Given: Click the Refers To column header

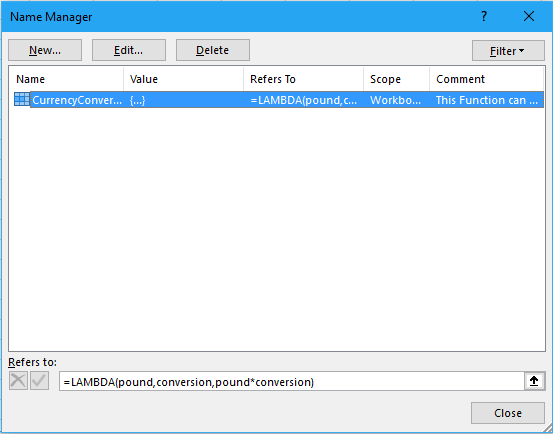Looking at the screenshot, I should tap(303, 79).
